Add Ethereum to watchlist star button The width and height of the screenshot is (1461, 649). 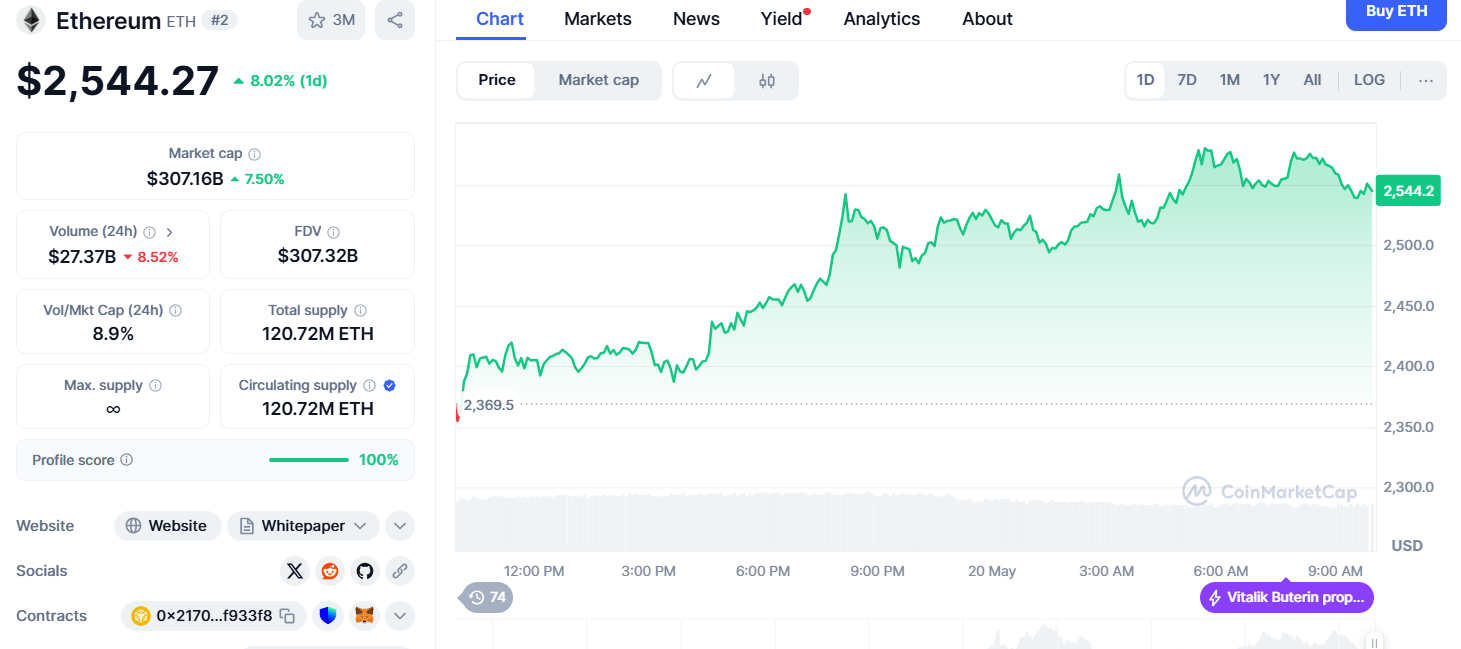pyautogui.click(x=331, y=20)
